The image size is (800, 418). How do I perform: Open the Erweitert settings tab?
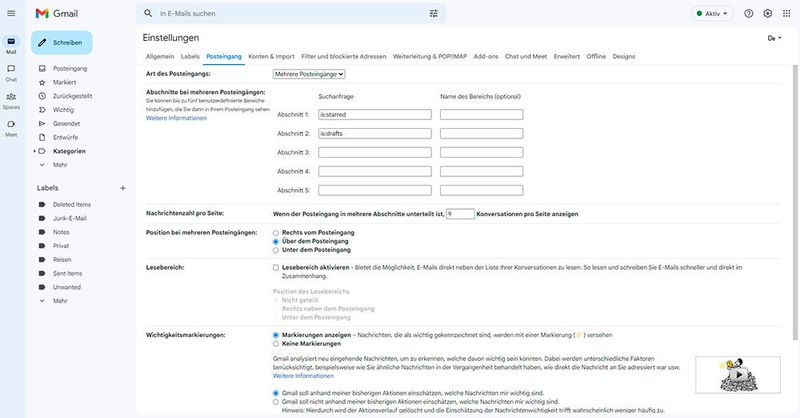coord(566,57)
